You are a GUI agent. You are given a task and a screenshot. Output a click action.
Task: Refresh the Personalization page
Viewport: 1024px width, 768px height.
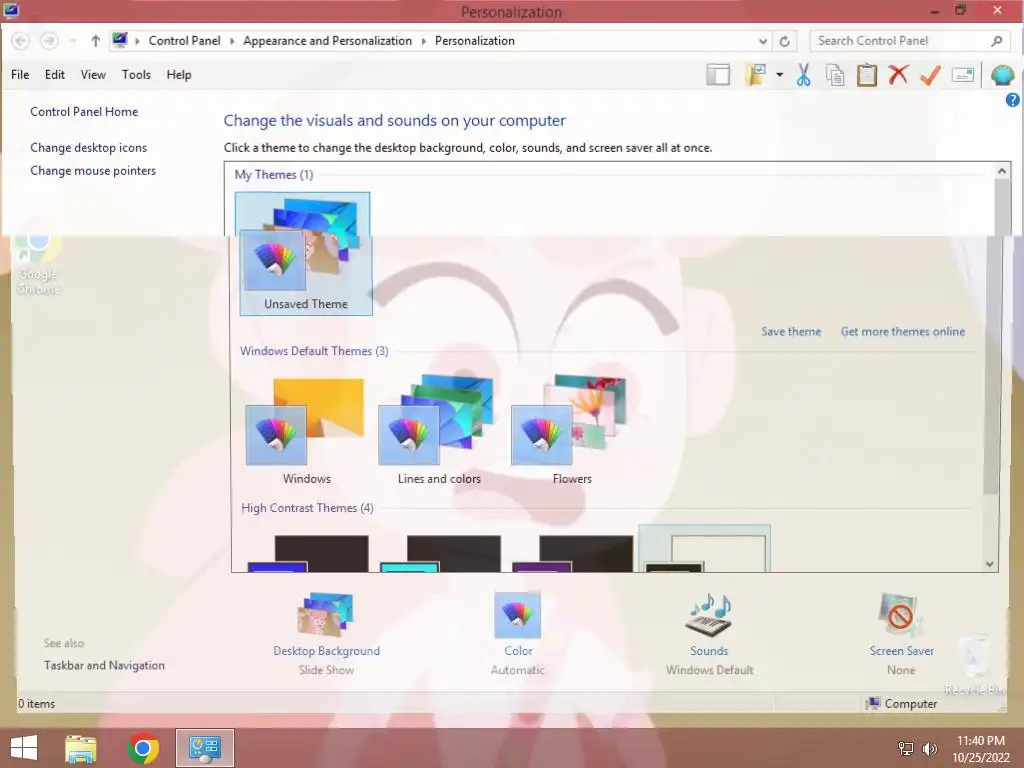[x=784, y=41]
